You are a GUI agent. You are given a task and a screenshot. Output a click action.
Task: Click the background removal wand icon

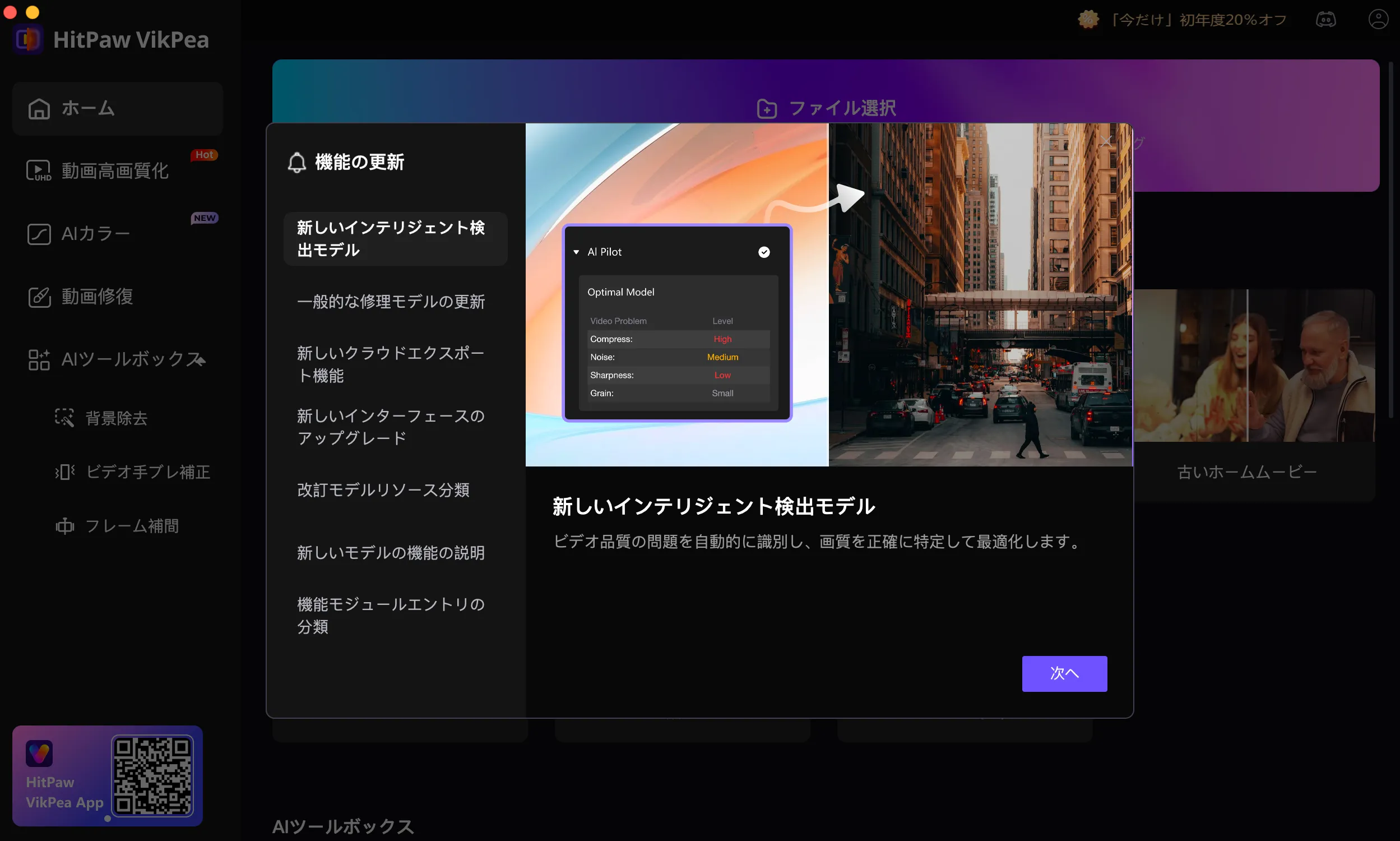tap(64, 418)
